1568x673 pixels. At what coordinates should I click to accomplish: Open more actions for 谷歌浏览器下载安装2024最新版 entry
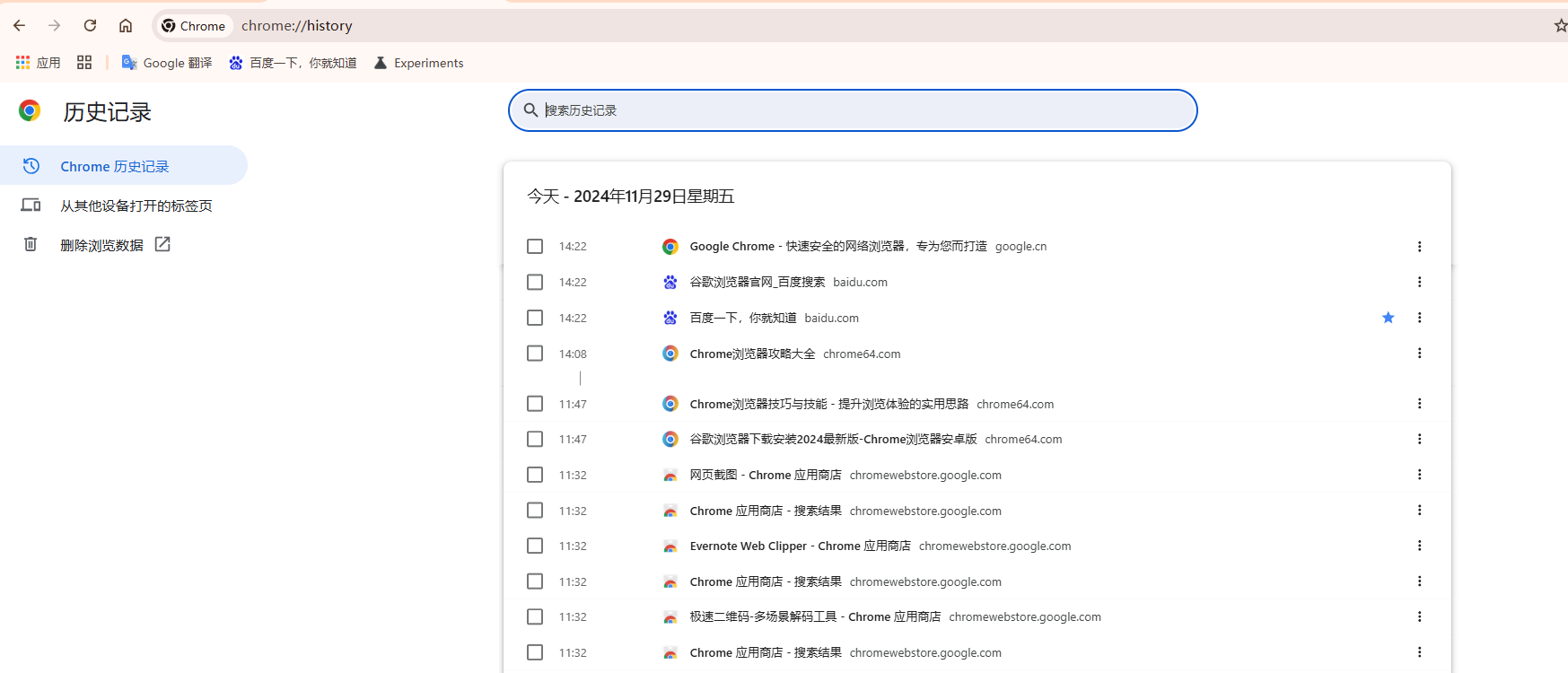pos(1419,439)
